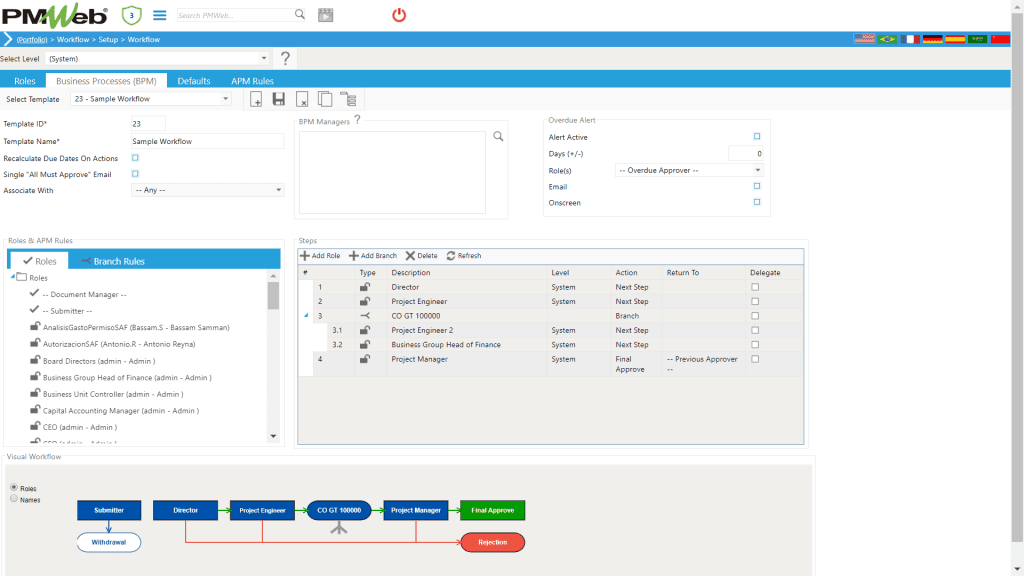Open the APM Rules tab
Viewport: 1024px width, 576px height.
[x=252, y=81]
